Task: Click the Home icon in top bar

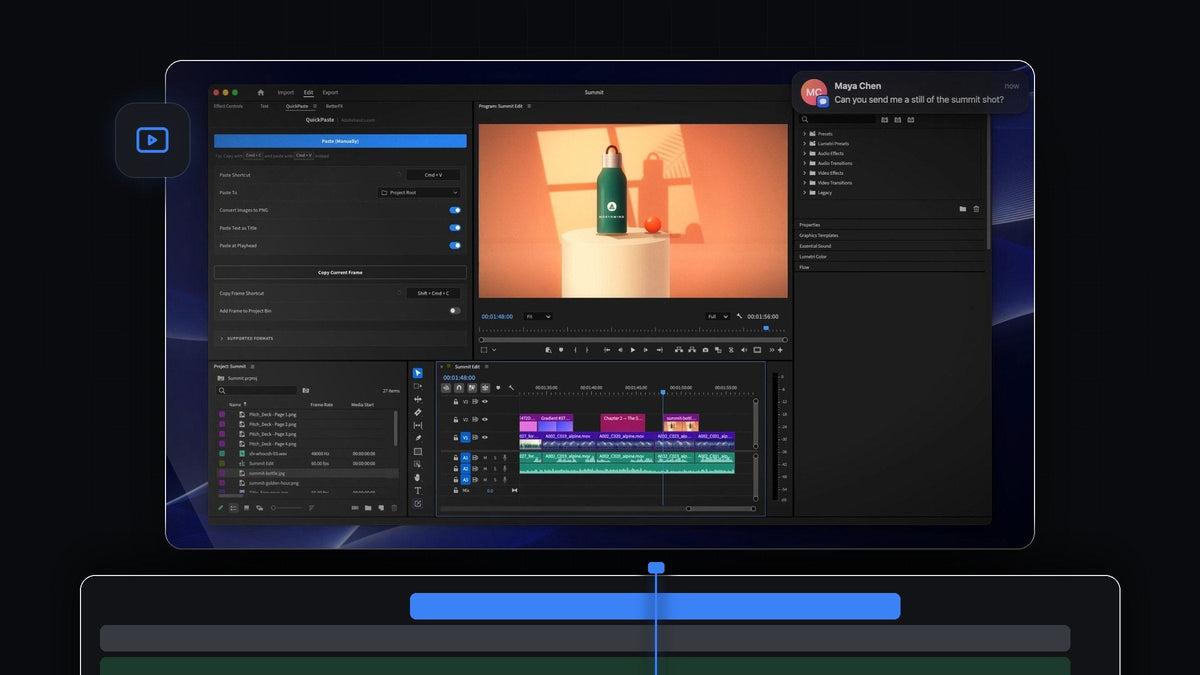Action: click(x=261, y=92)
